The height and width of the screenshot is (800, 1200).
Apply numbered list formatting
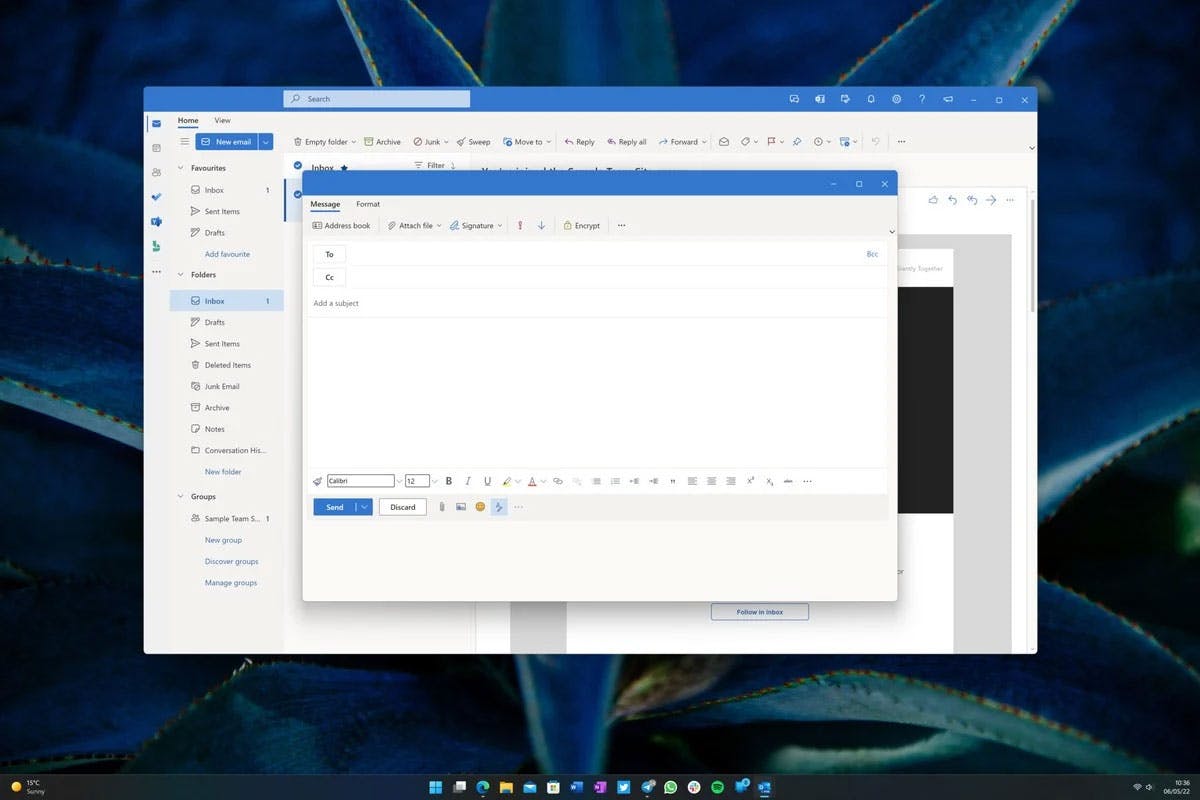(x=615, y=481)
